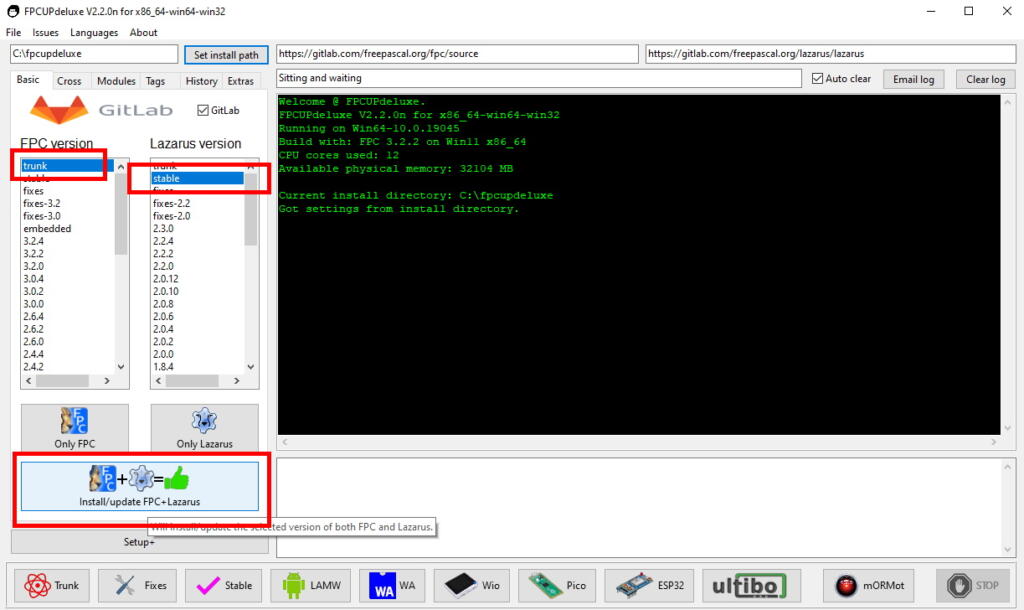Disable the Auto clear option
1024x610 pixels.
818,78
